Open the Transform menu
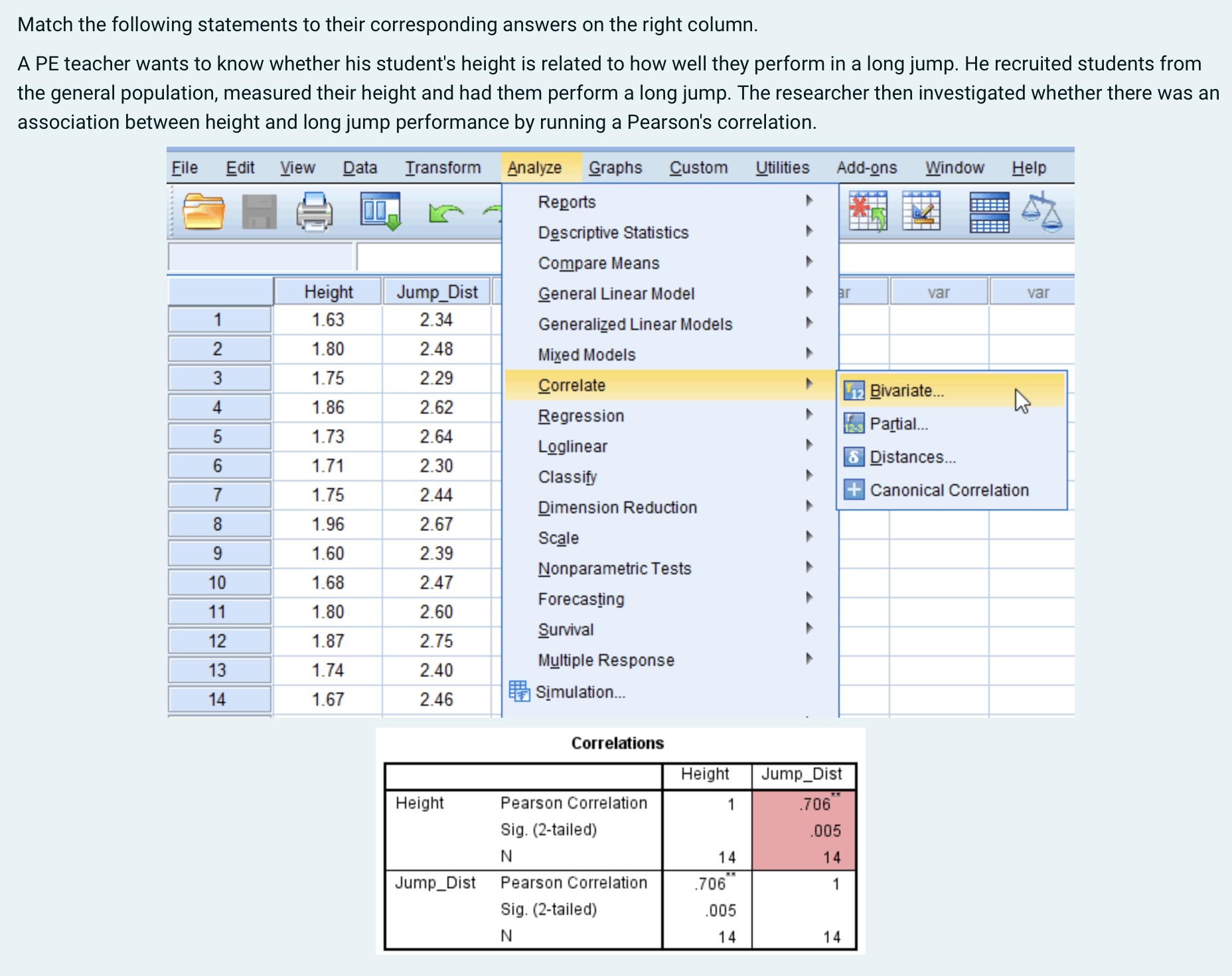This screenshot has width=1232, height=976. pyautogui.click(x=443, y=167)
